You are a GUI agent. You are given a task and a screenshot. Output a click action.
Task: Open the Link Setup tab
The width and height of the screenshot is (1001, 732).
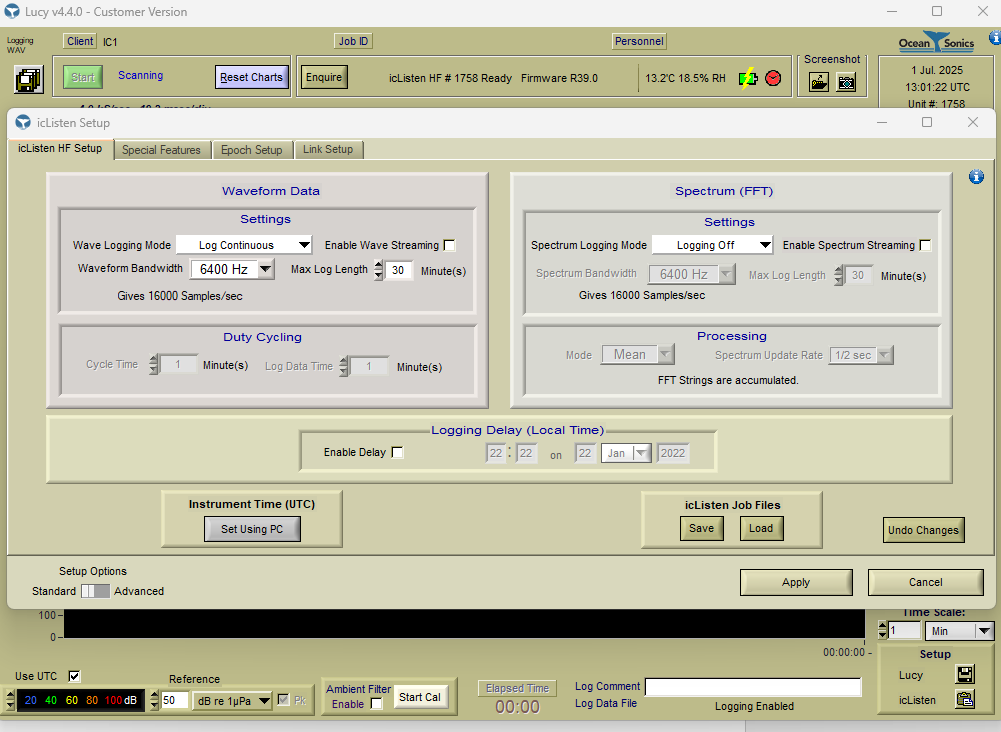point(328,149)
